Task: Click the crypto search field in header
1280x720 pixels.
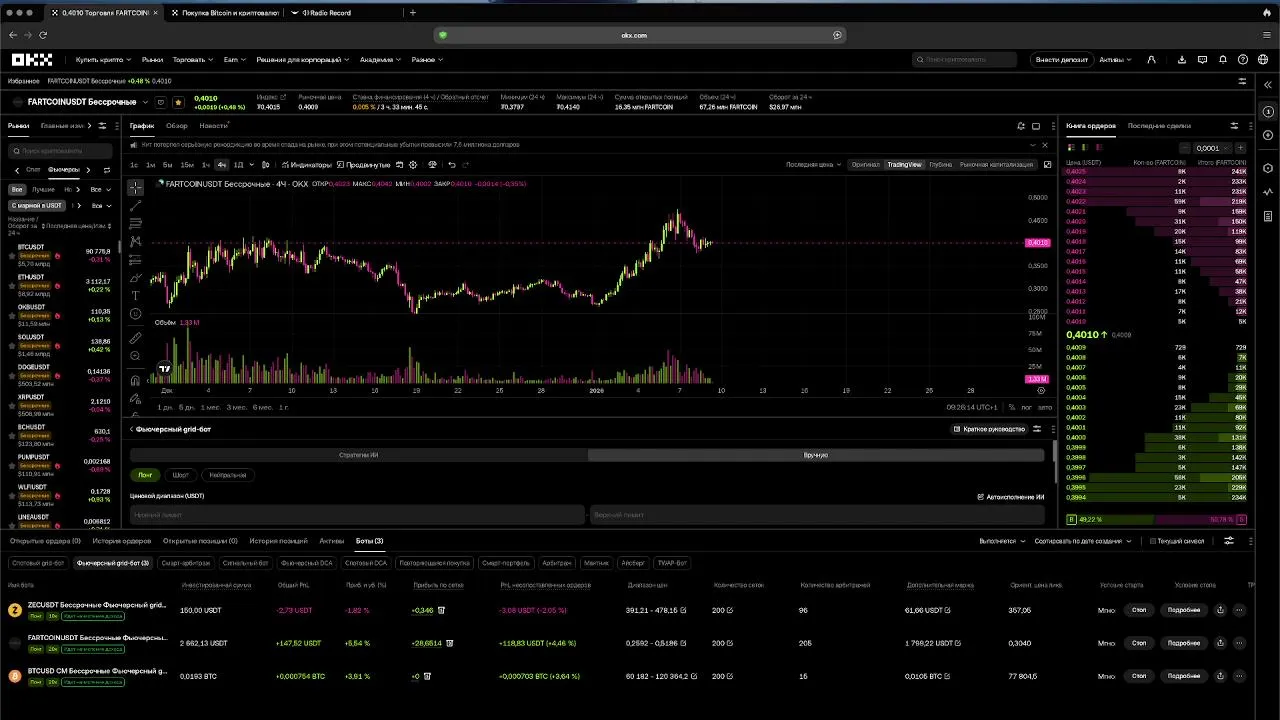Action: (x=964, y=60)
